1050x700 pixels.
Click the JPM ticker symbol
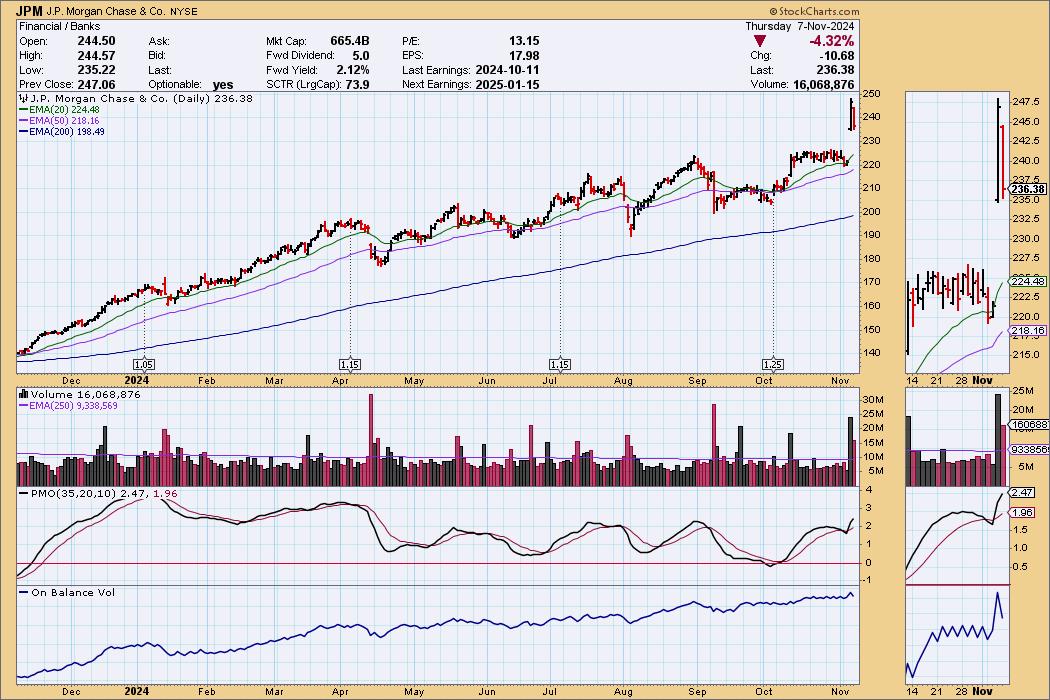29,11
